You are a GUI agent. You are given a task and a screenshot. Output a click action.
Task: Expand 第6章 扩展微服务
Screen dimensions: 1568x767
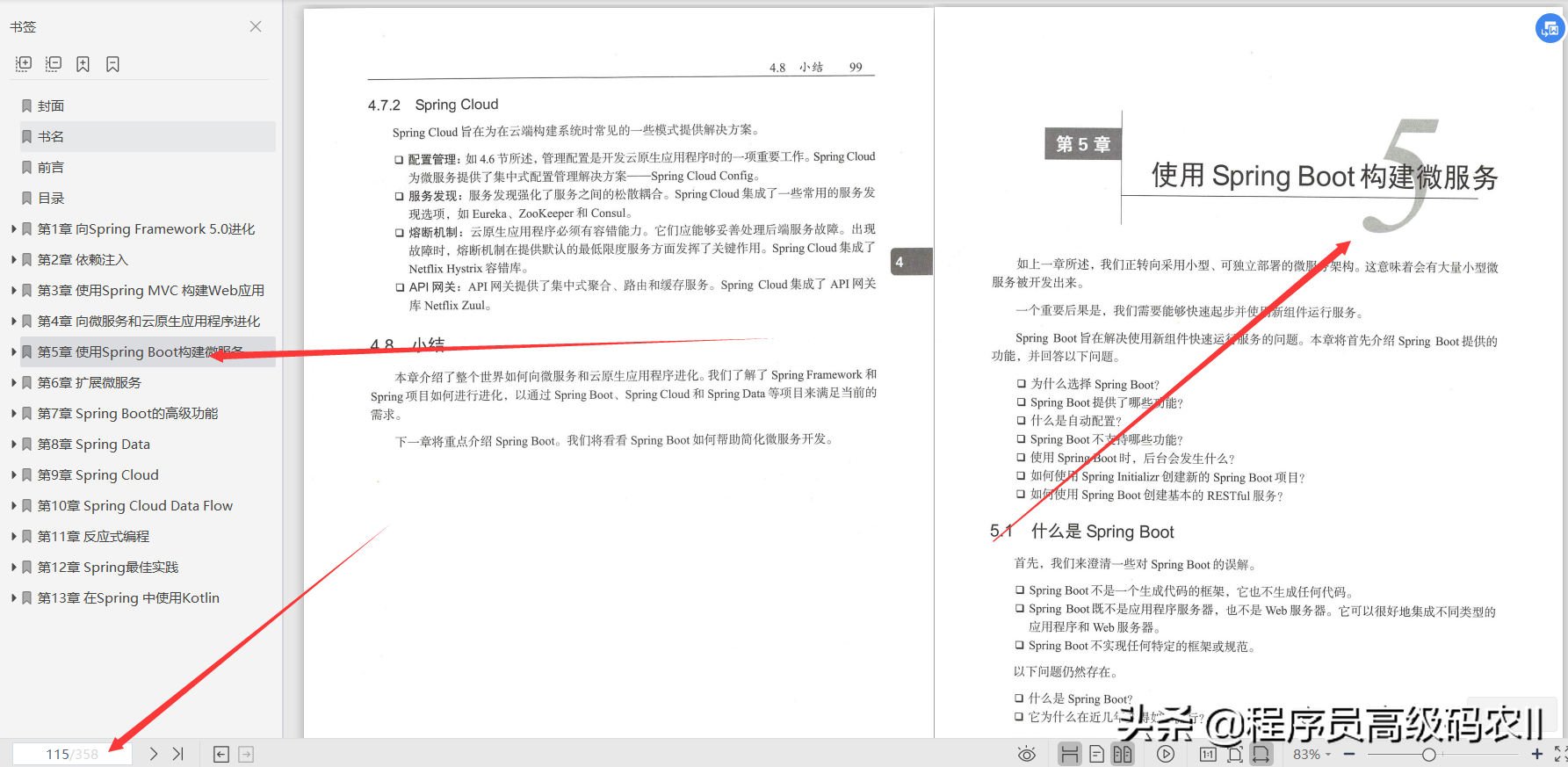pyautogui.click(x=13, y=382)
